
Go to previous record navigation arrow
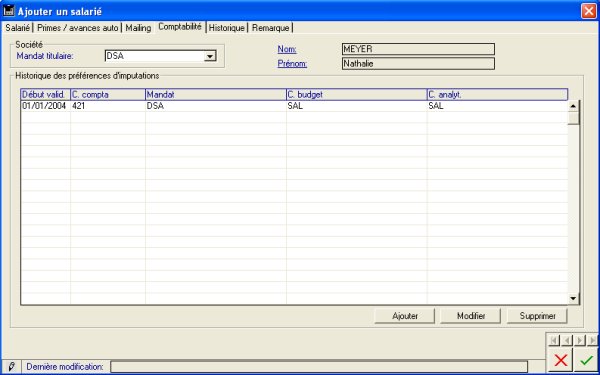tap(567, 340)
